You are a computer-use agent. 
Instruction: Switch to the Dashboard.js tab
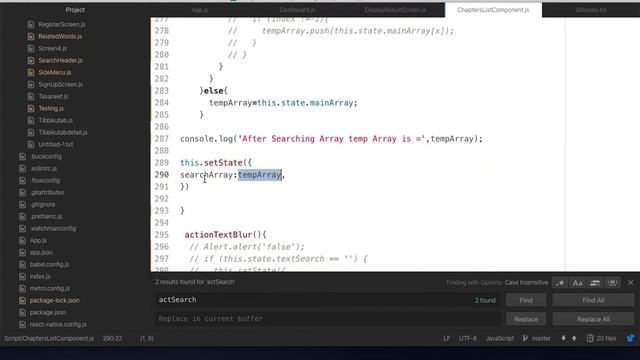point(297,10)
